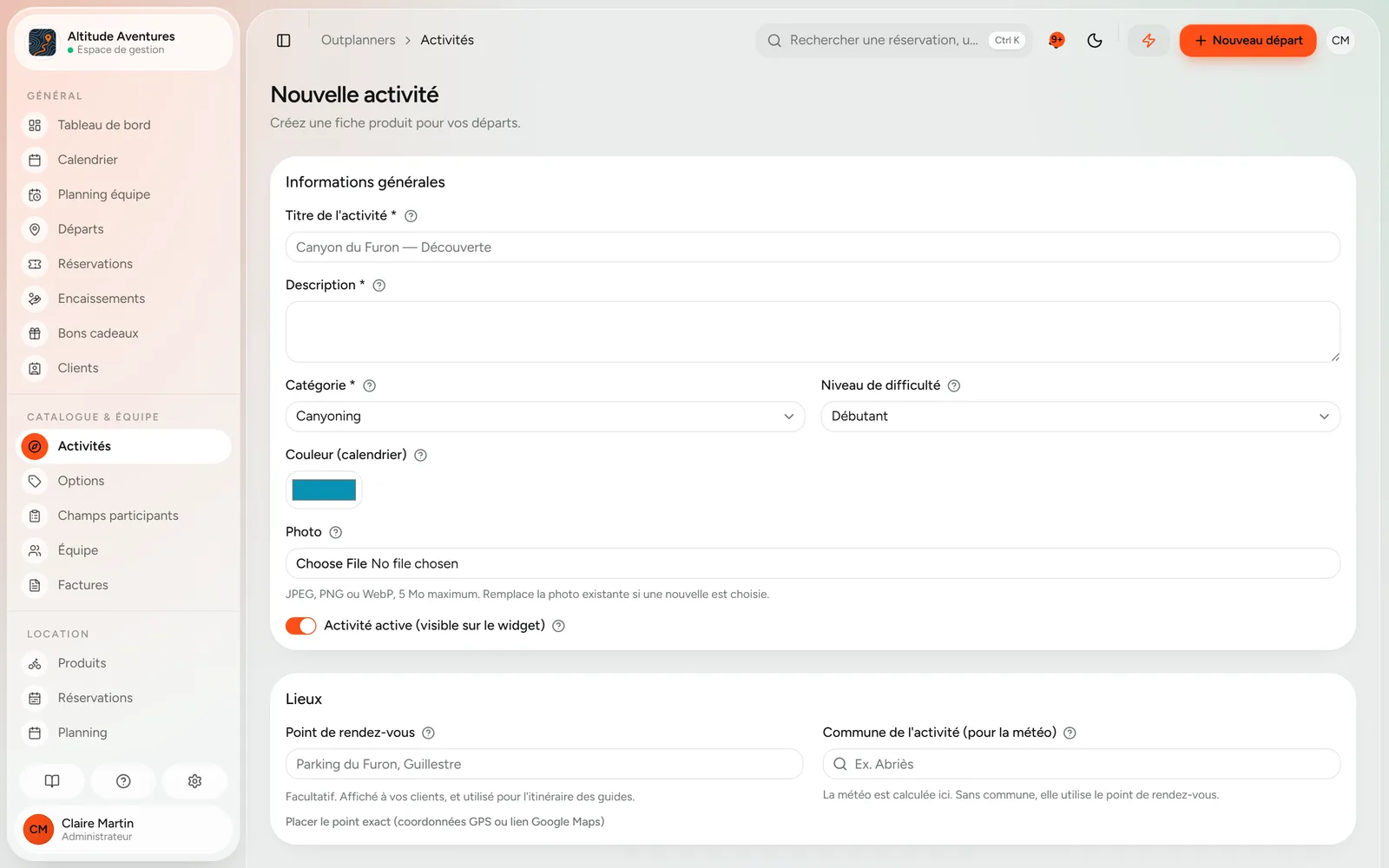Open the Niveau de difficulté dropdown

tap(1081, 417)
